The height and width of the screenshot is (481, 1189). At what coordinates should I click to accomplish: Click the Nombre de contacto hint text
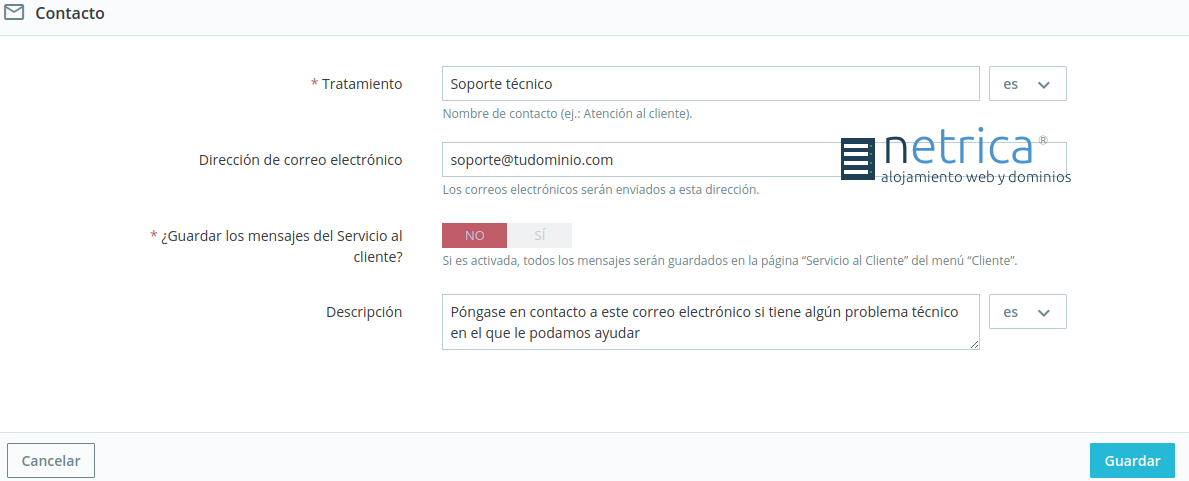coord(568,114)
